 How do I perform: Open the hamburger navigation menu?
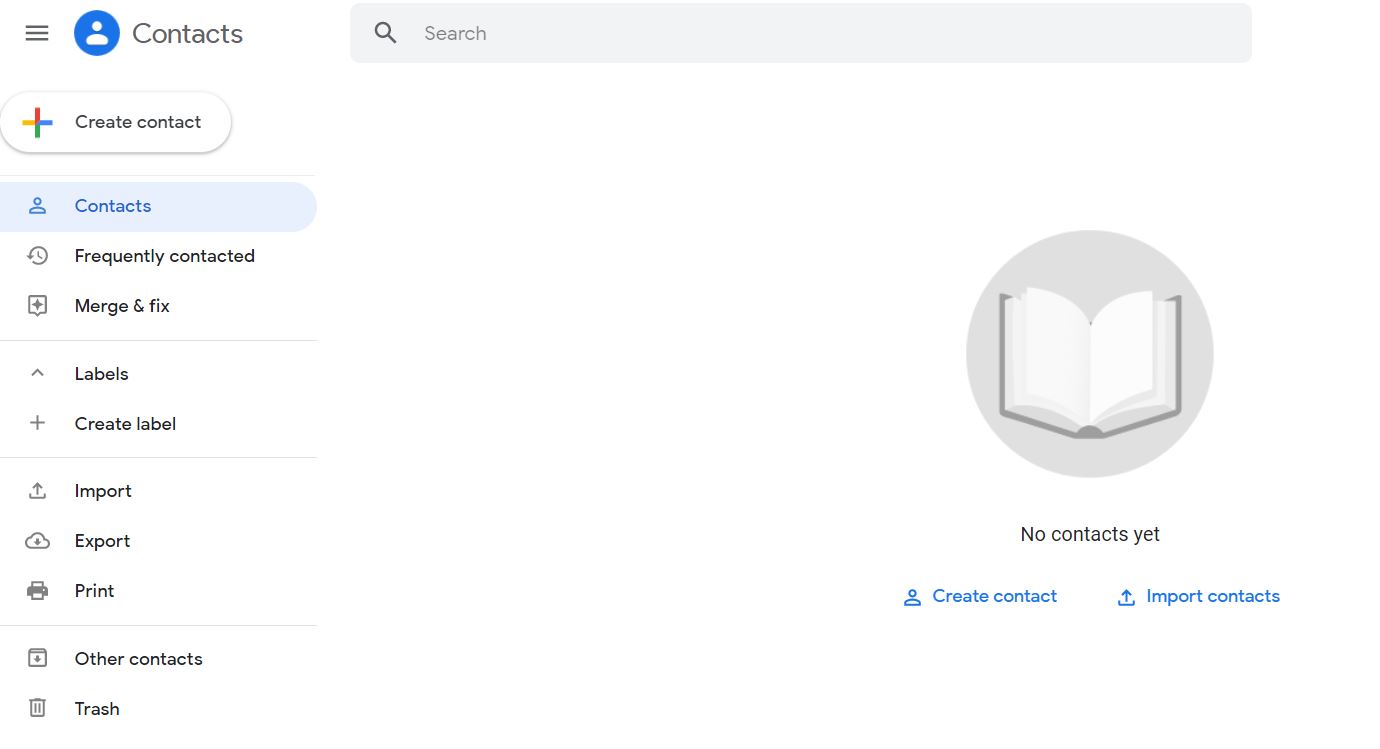click(37, 33)
